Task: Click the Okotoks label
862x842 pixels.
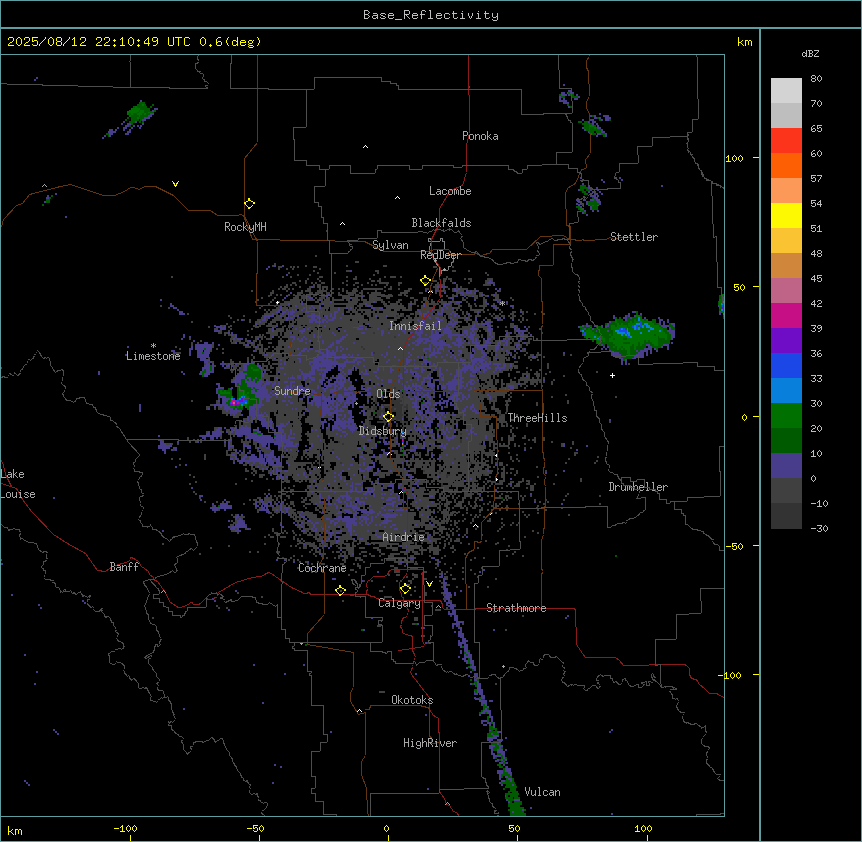Action: [412, 700]
